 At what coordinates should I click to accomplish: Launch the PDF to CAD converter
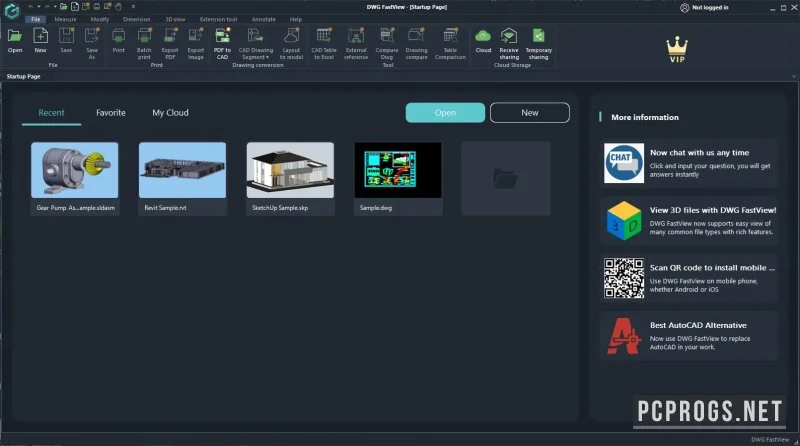222,43
